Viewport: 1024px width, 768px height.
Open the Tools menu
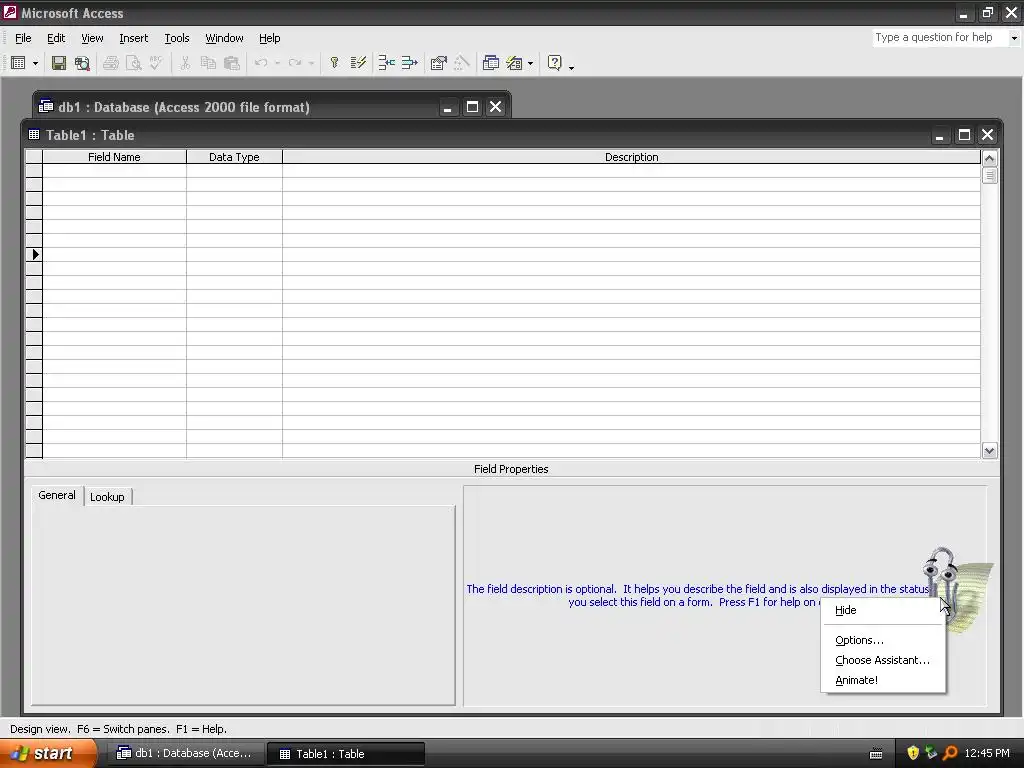click(176, 38)
